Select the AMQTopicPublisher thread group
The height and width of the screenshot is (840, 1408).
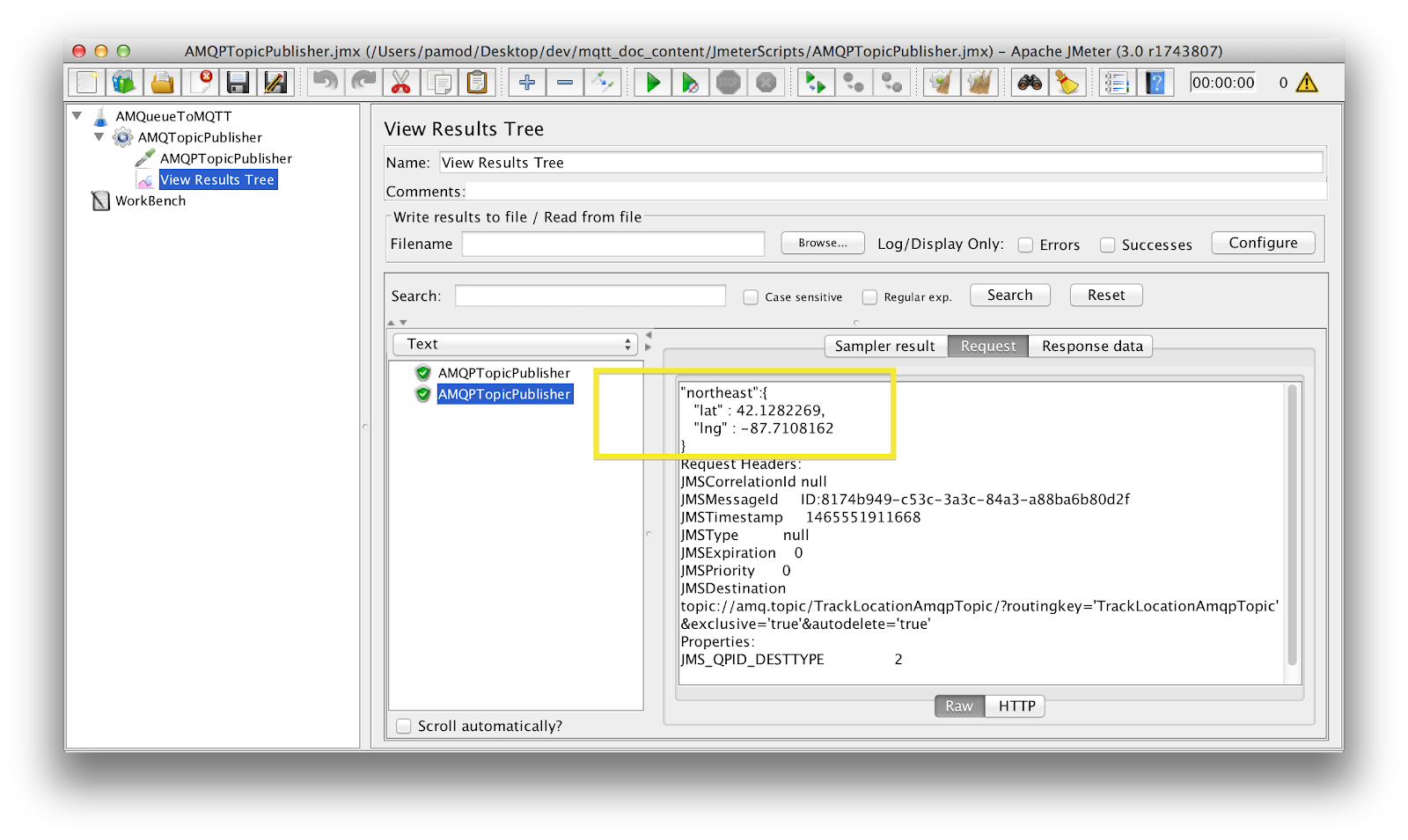200,137
